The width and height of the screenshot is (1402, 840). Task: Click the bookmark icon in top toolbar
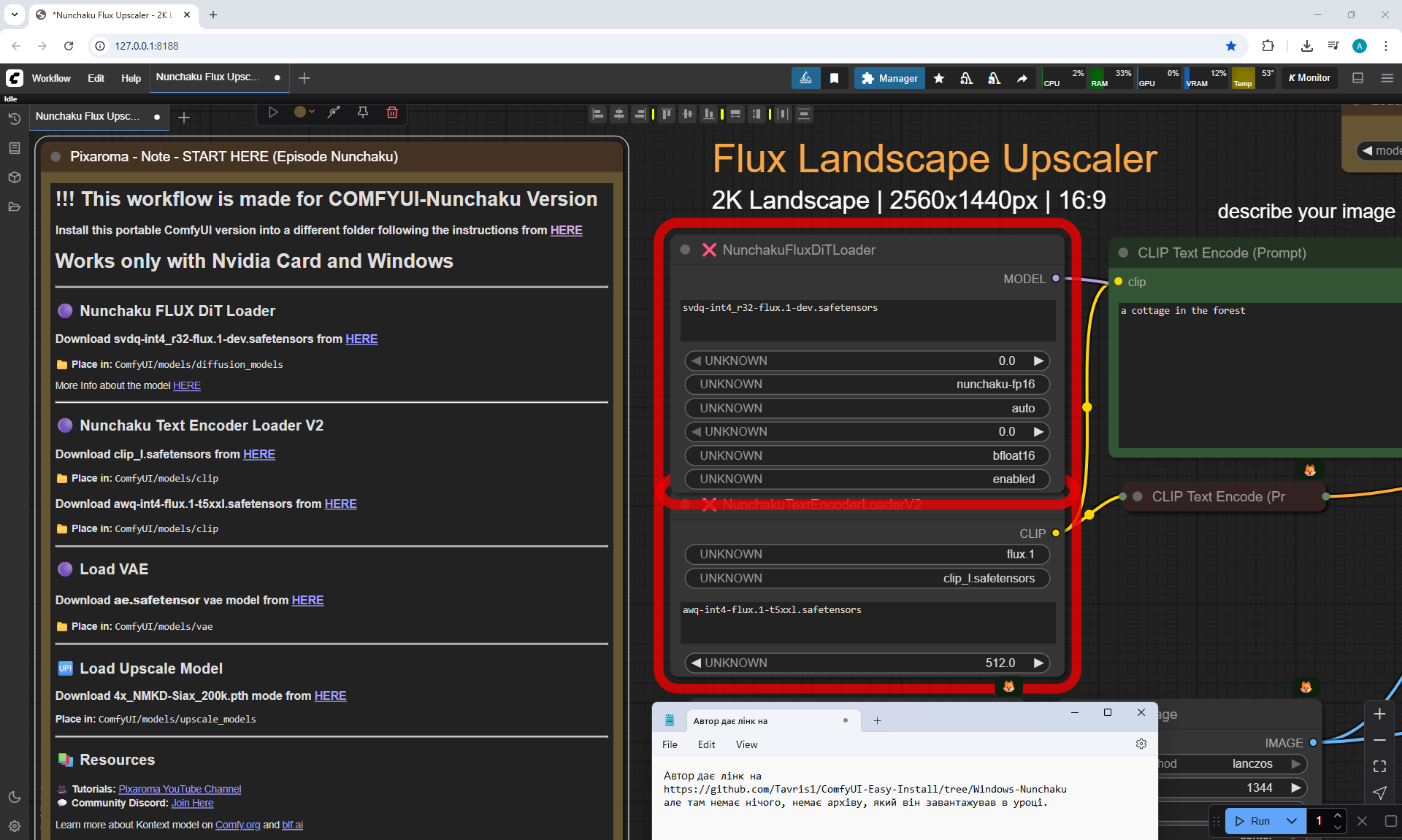(834, 78)
